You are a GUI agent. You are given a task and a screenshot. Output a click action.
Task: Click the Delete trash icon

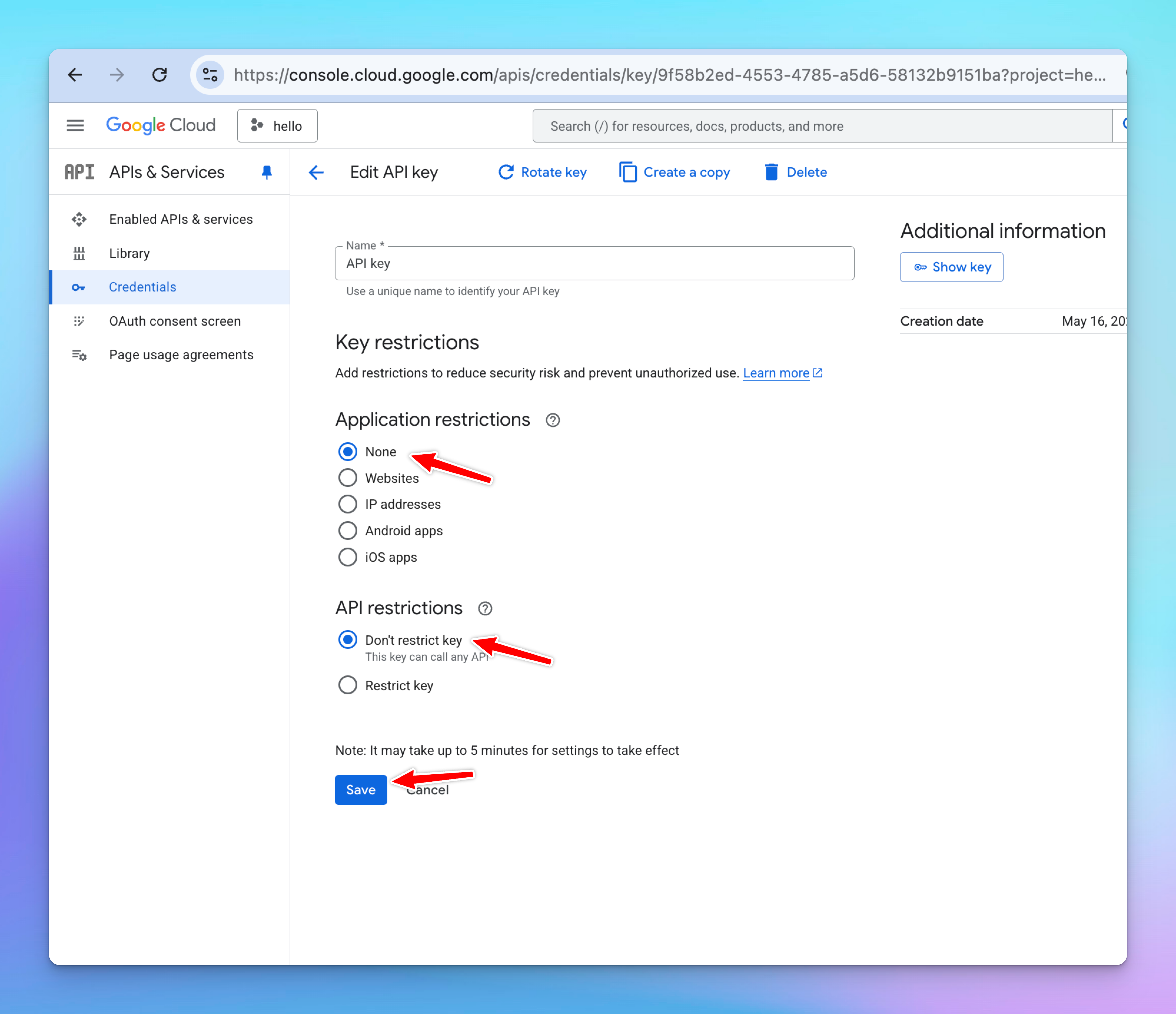point(771,172)
